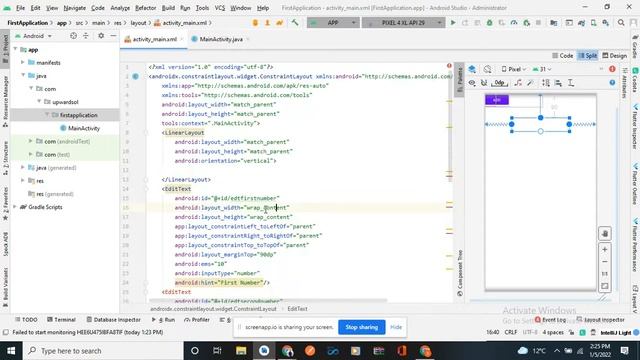Open project panel settings gear
The image size is (640, 360).
pos(101,36)
